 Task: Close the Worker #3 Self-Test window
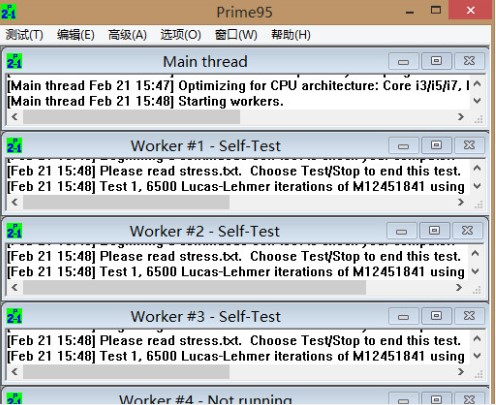tap(469, 316)
